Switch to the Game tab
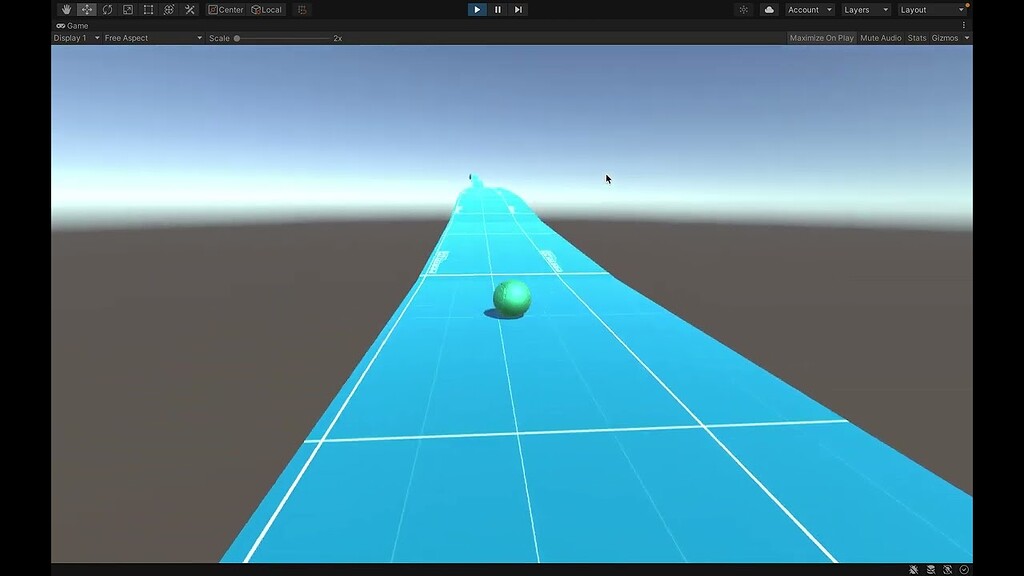Screen dimensions: 1024x576 (x=70, y=25)
